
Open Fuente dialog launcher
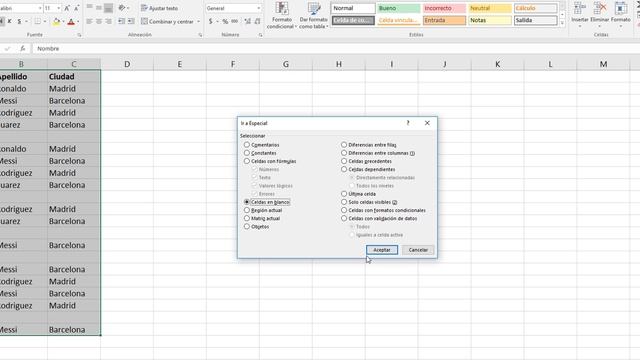coord(79,35)
